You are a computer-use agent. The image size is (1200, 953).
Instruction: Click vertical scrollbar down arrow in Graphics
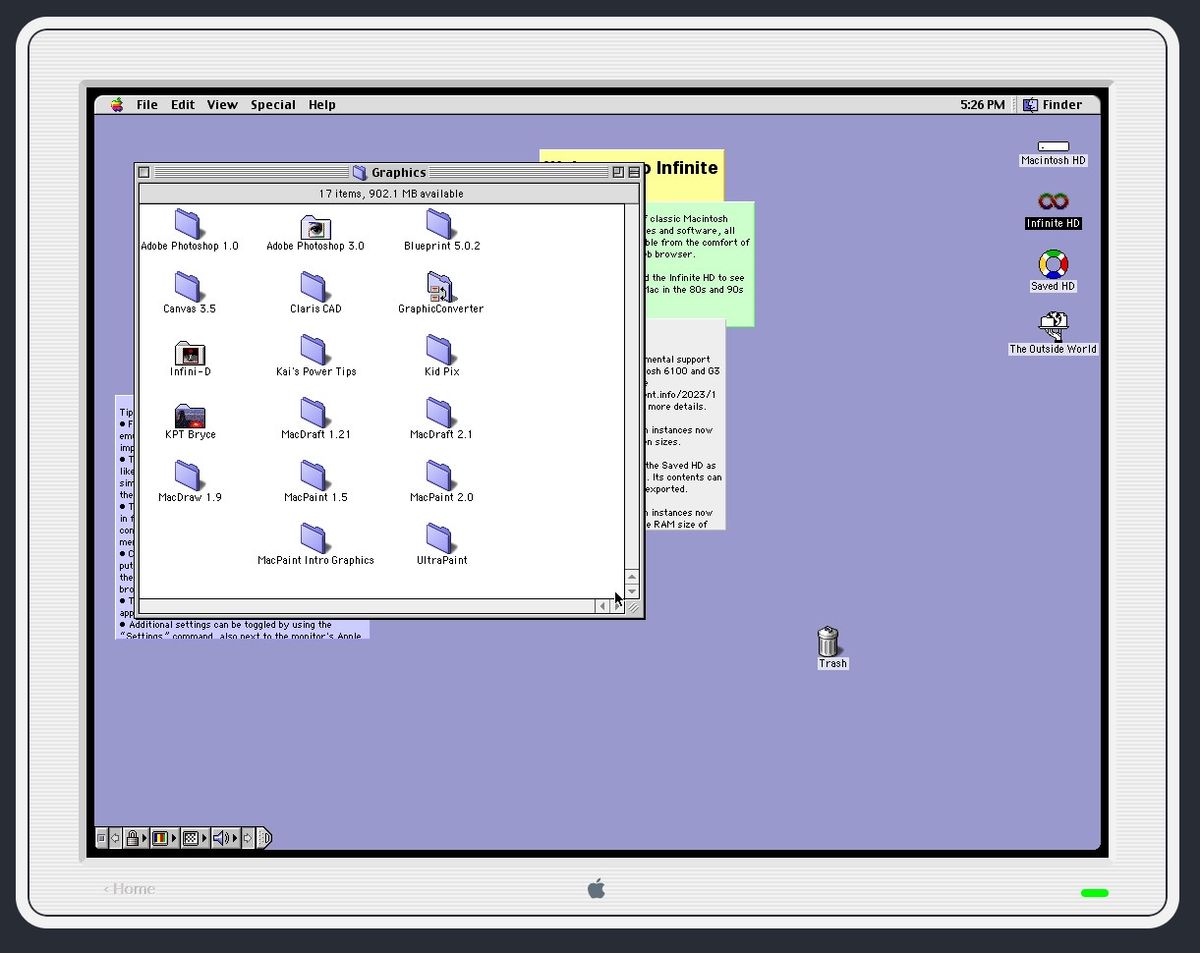632,591
